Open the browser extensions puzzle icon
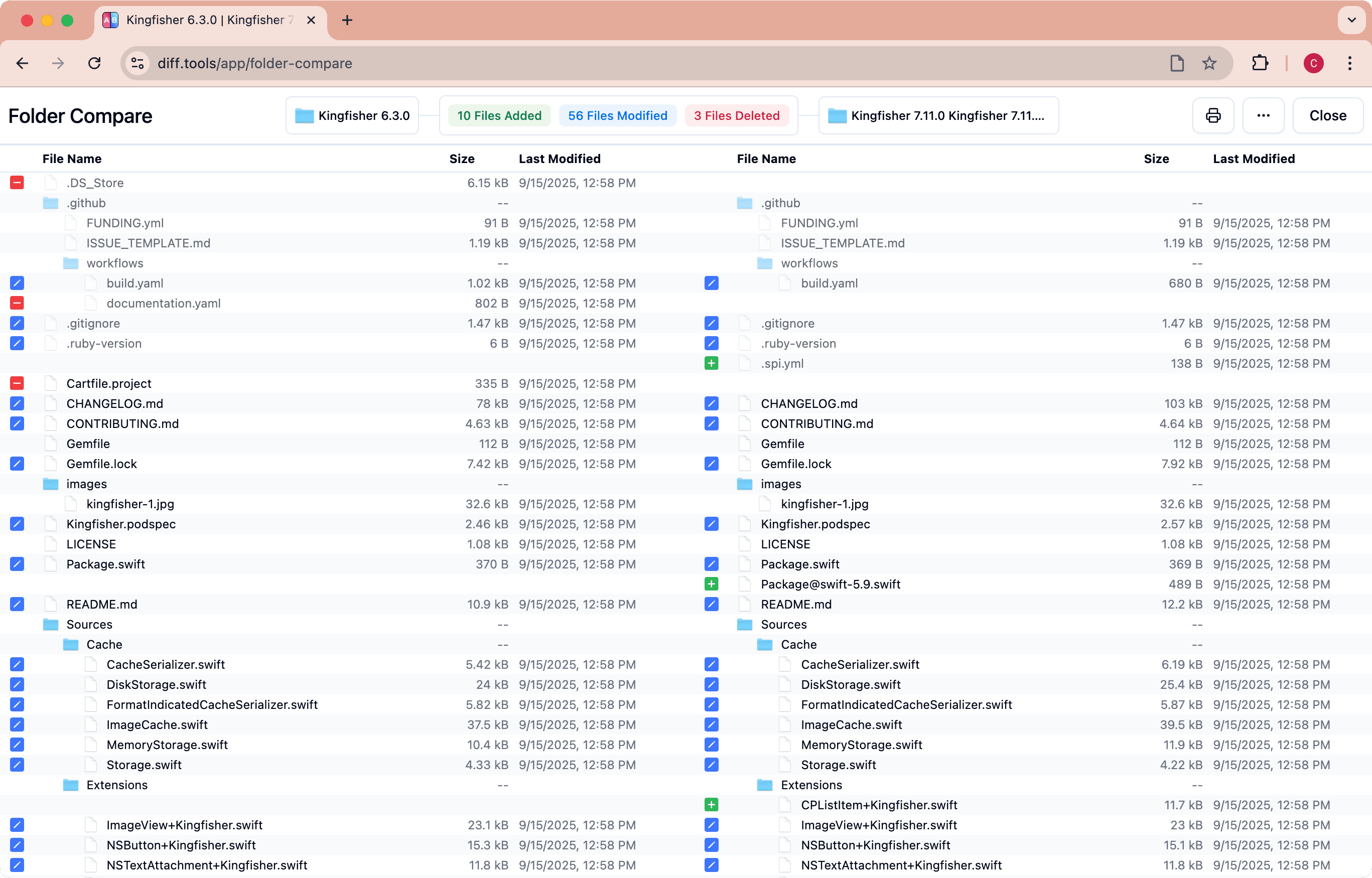The width and height of the screenshot is (1372, 878). 1260,63
